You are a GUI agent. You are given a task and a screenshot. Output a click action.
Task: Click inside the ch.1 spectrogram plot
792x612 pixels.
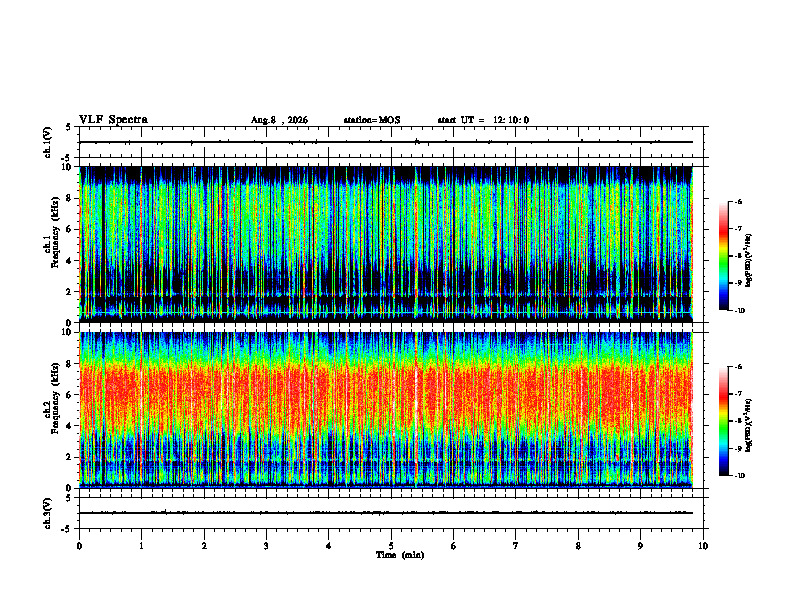pos(391,244)
